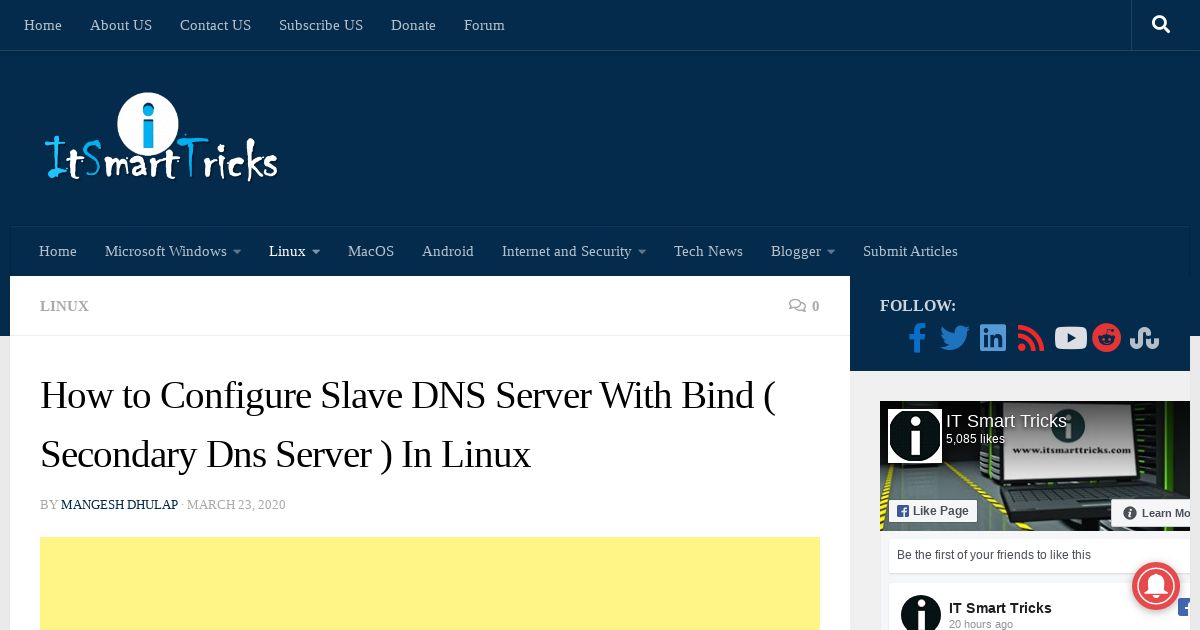Open the About US page
This screenshot has height=630, width=1200.
tap(121, 25)
